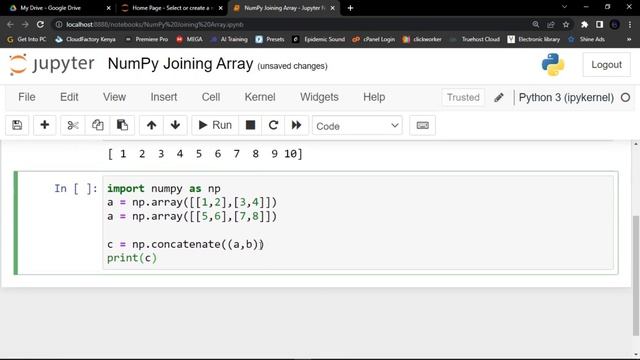Image resolution: width=640 pixels, height=360 pixels.
Task: Insert a cell below with the plus icon
Action: [44, 125]
